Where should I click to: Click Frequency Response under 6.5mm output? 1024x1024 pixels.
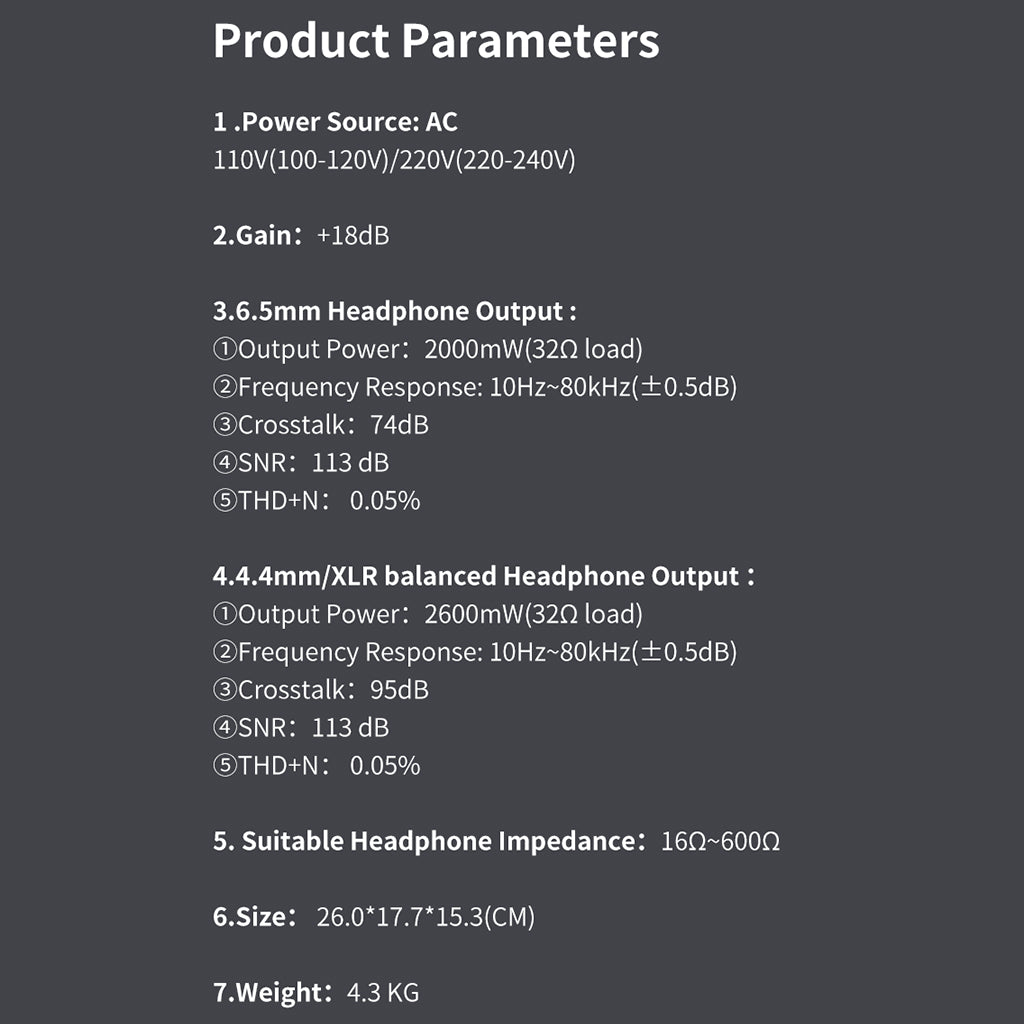point(474,387)
